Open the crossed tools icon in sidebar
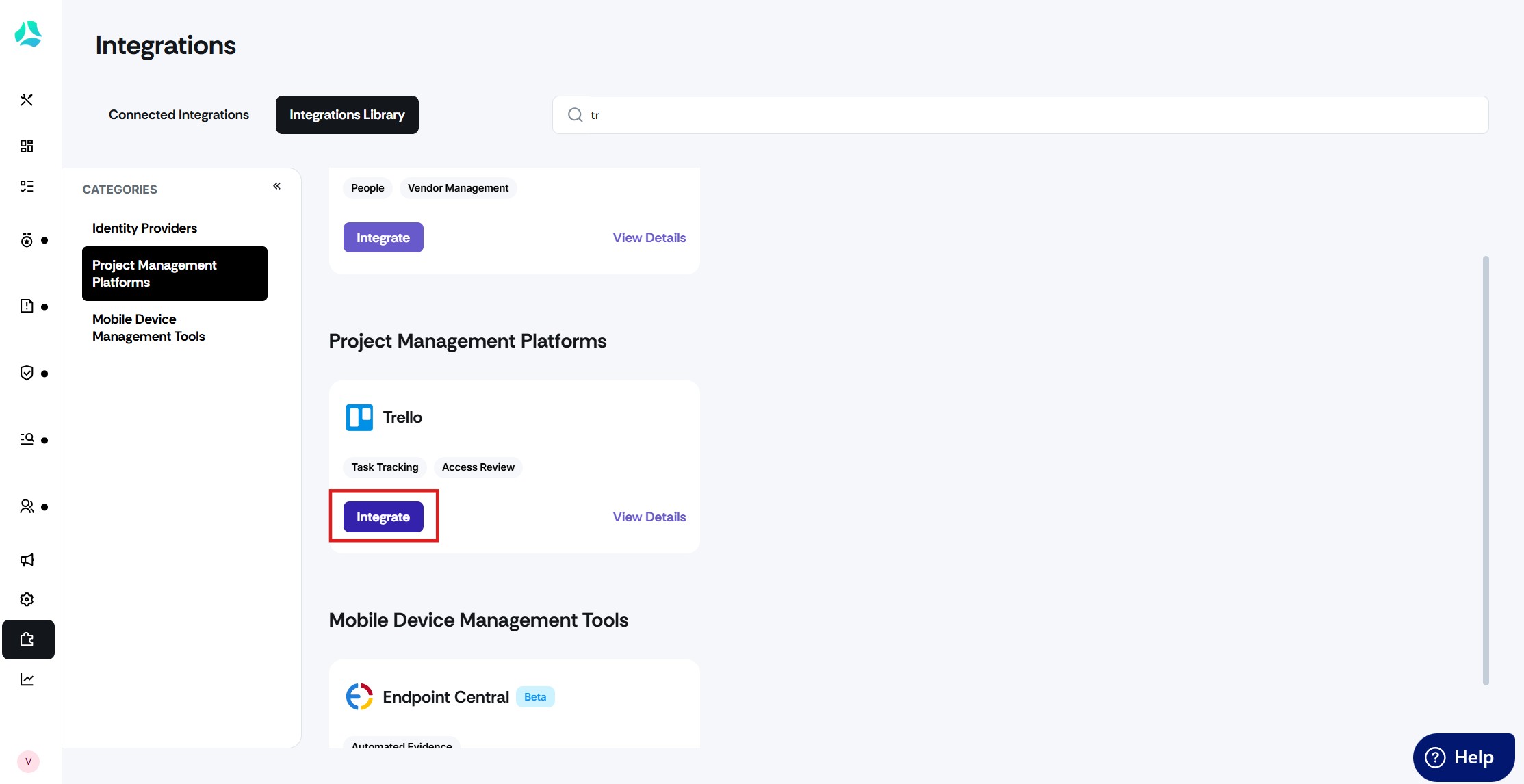This screenshot has width=1524, height=784. [x=27, y=100]
